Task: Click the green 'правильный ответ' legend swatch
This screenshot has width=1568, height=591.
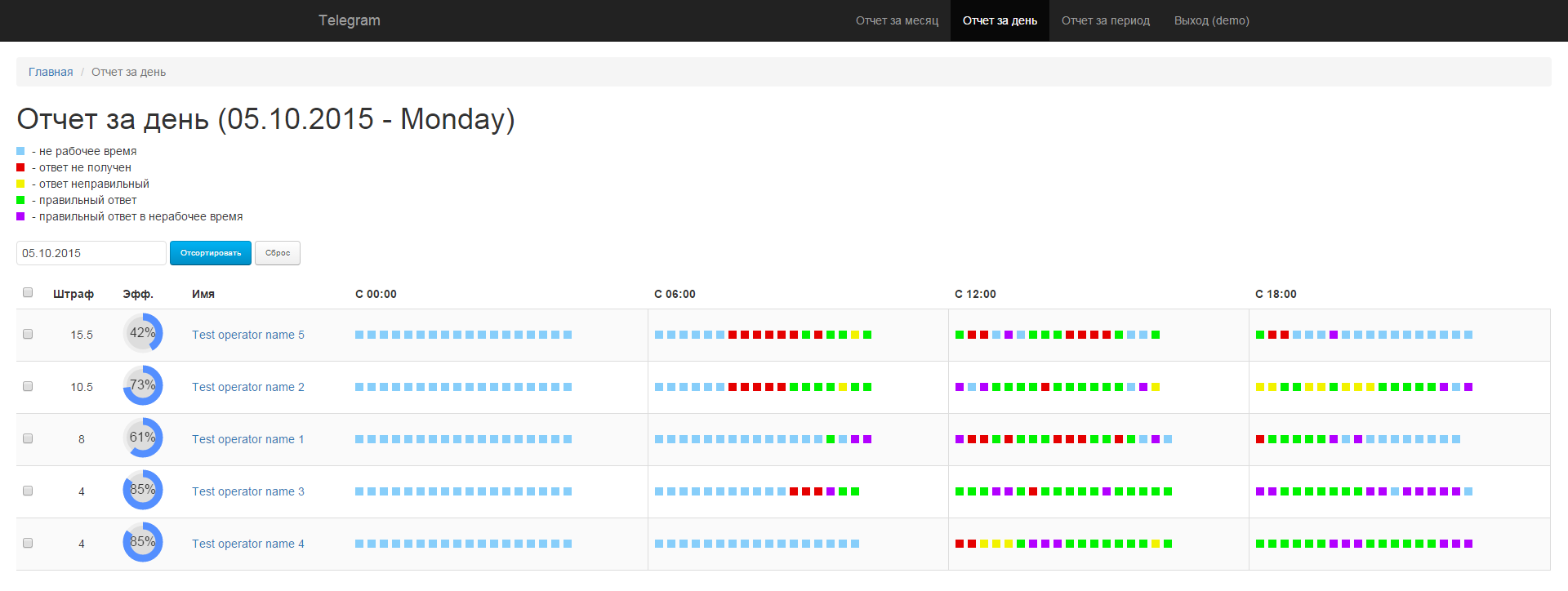Action: 20,200
